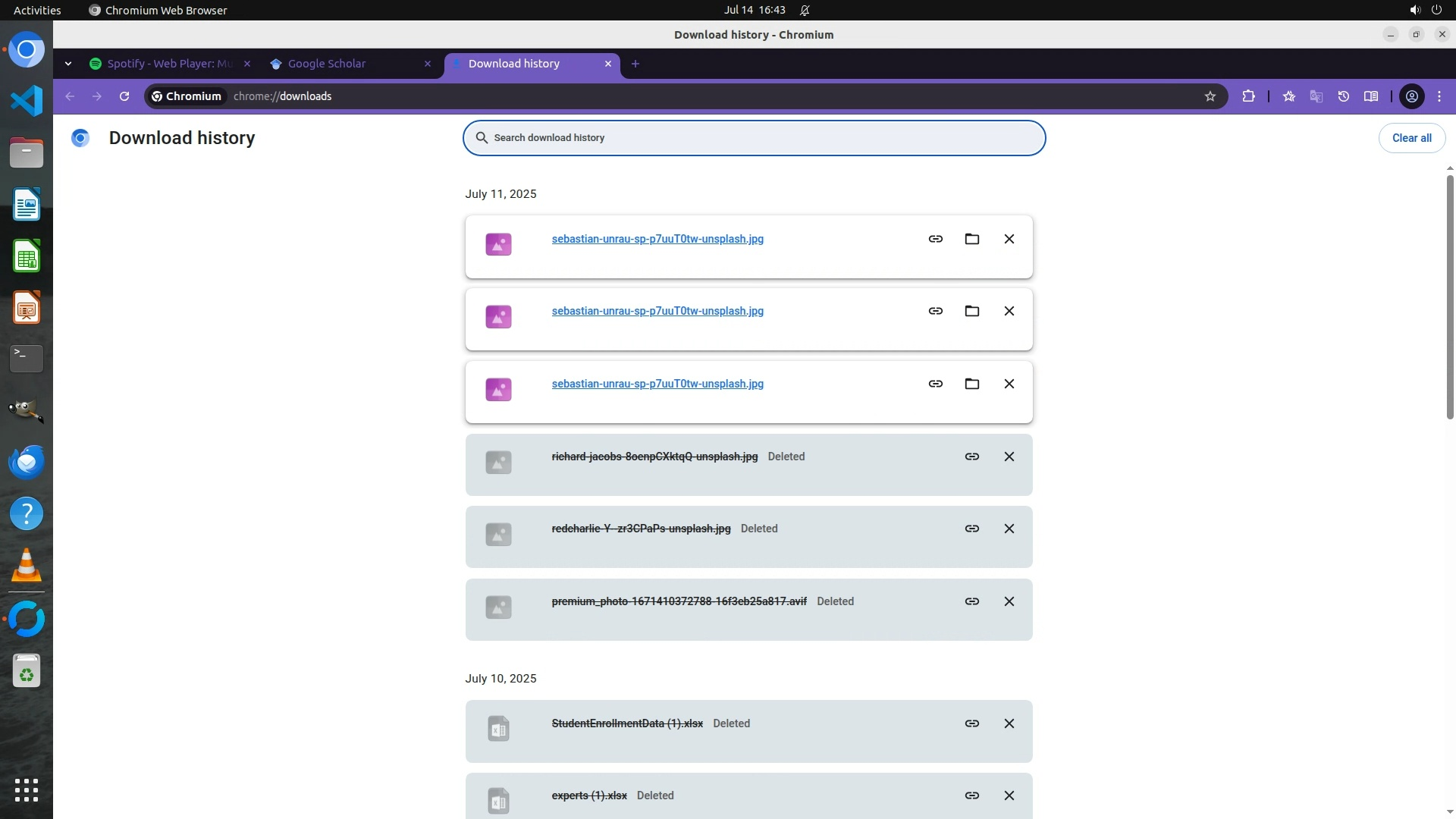This screenshot has width=1456, height=819.
Task: Show second sebastian-unrau file in folder
Action: 971,311
